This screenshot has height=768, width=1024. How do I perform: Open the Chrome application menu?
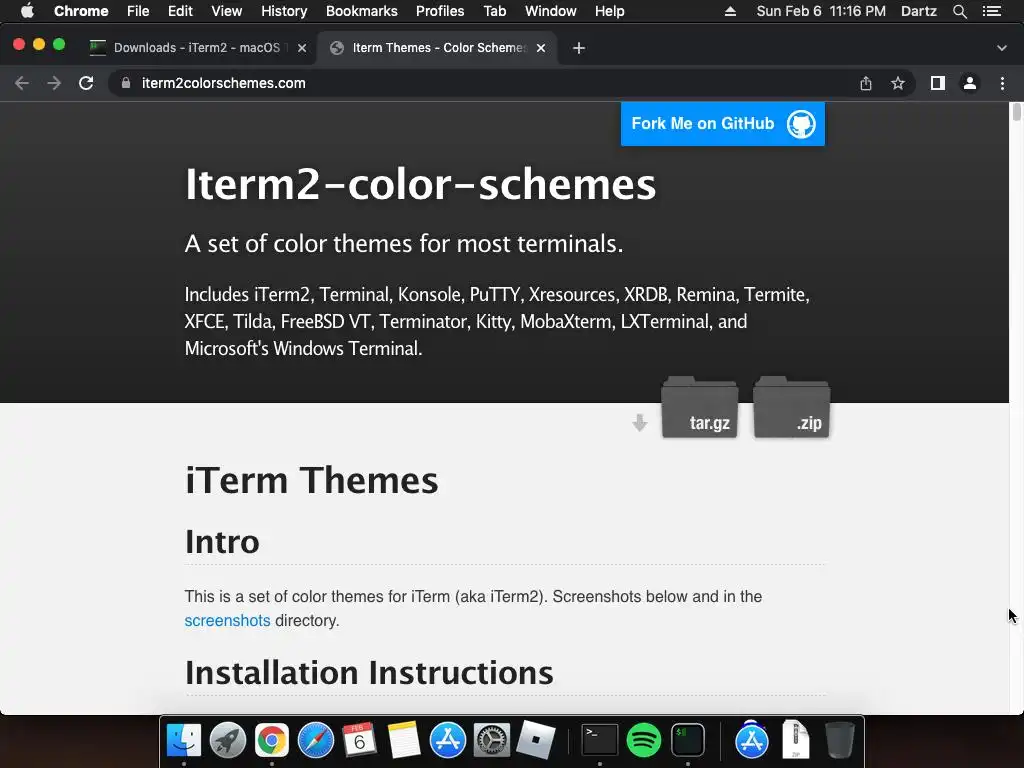point(81,11)
